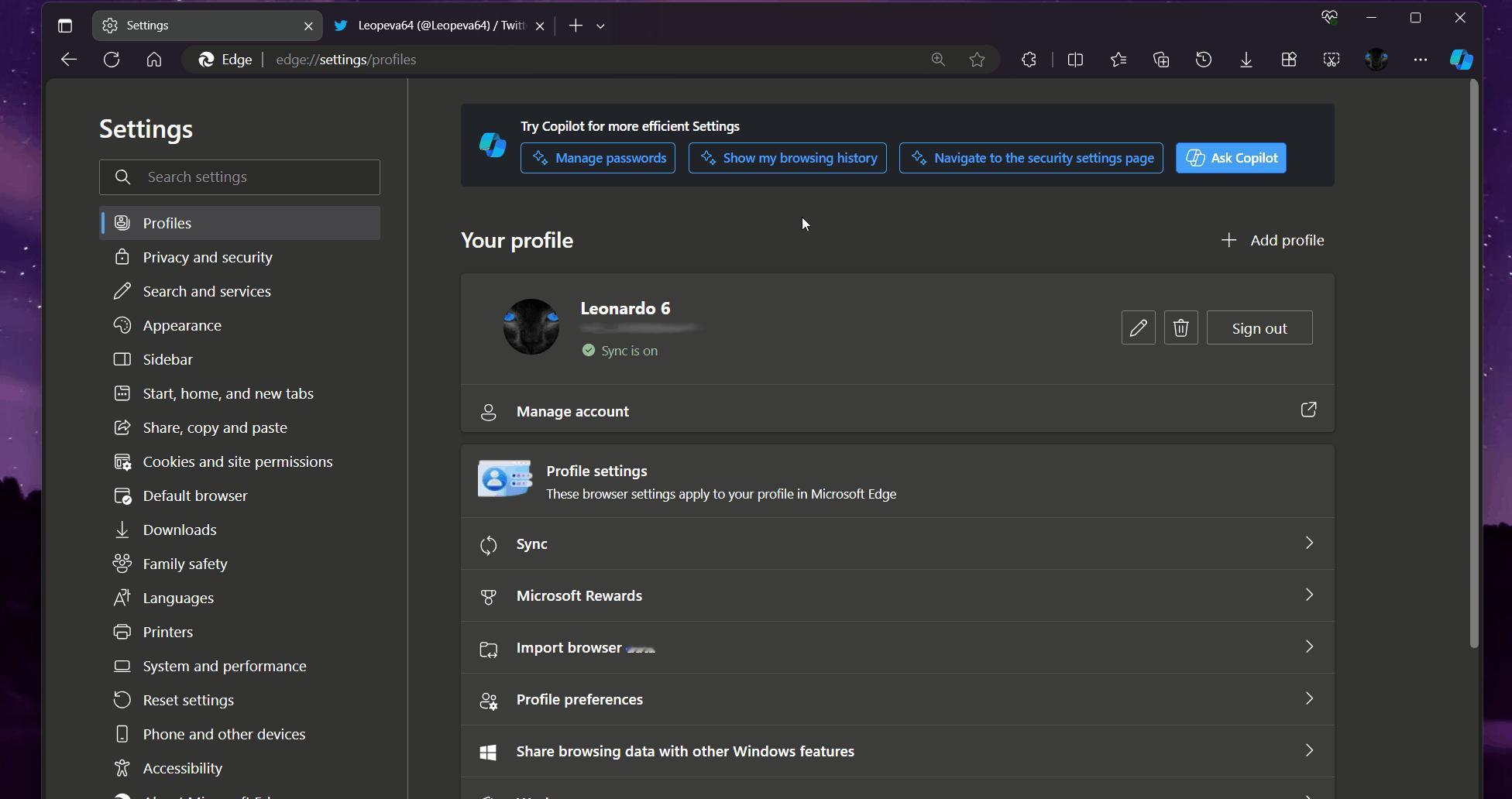This screenshot has height=799, width=1512.
Task: Open Share, copy and paste settings
Action: tap(239, 427)
